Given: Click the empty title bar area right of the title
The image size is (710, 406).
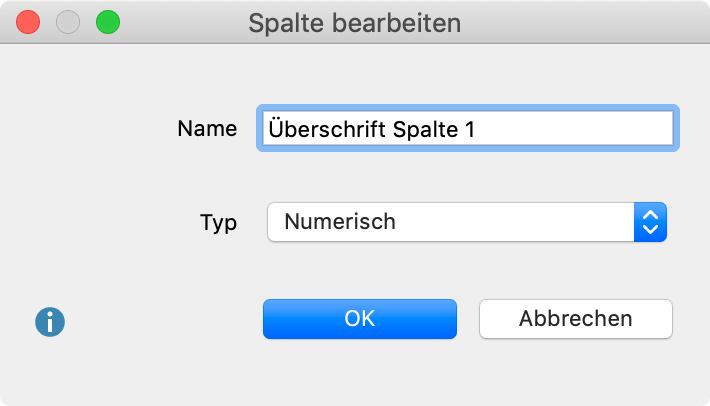Looking at the screenshot, I should pyautogui.click(x=584, y=23).
